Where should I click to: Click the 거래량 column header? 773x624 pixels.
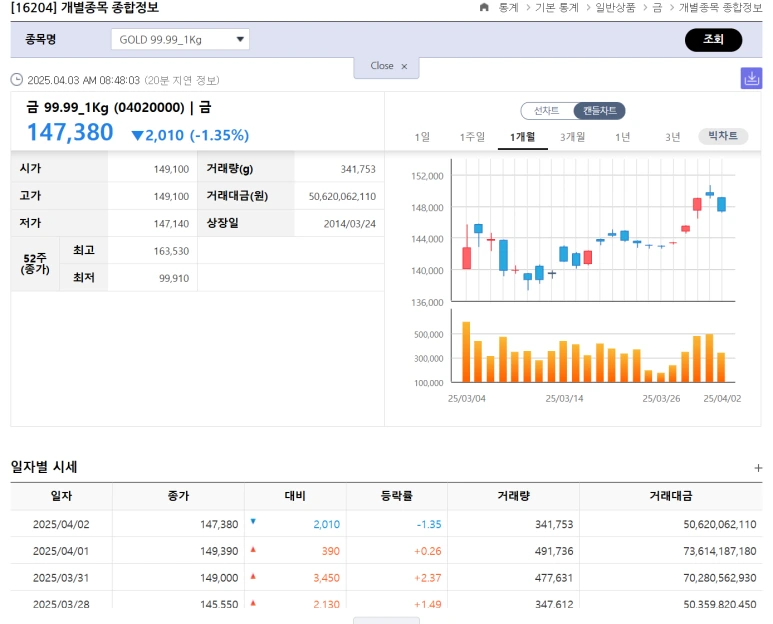point(514,496)
